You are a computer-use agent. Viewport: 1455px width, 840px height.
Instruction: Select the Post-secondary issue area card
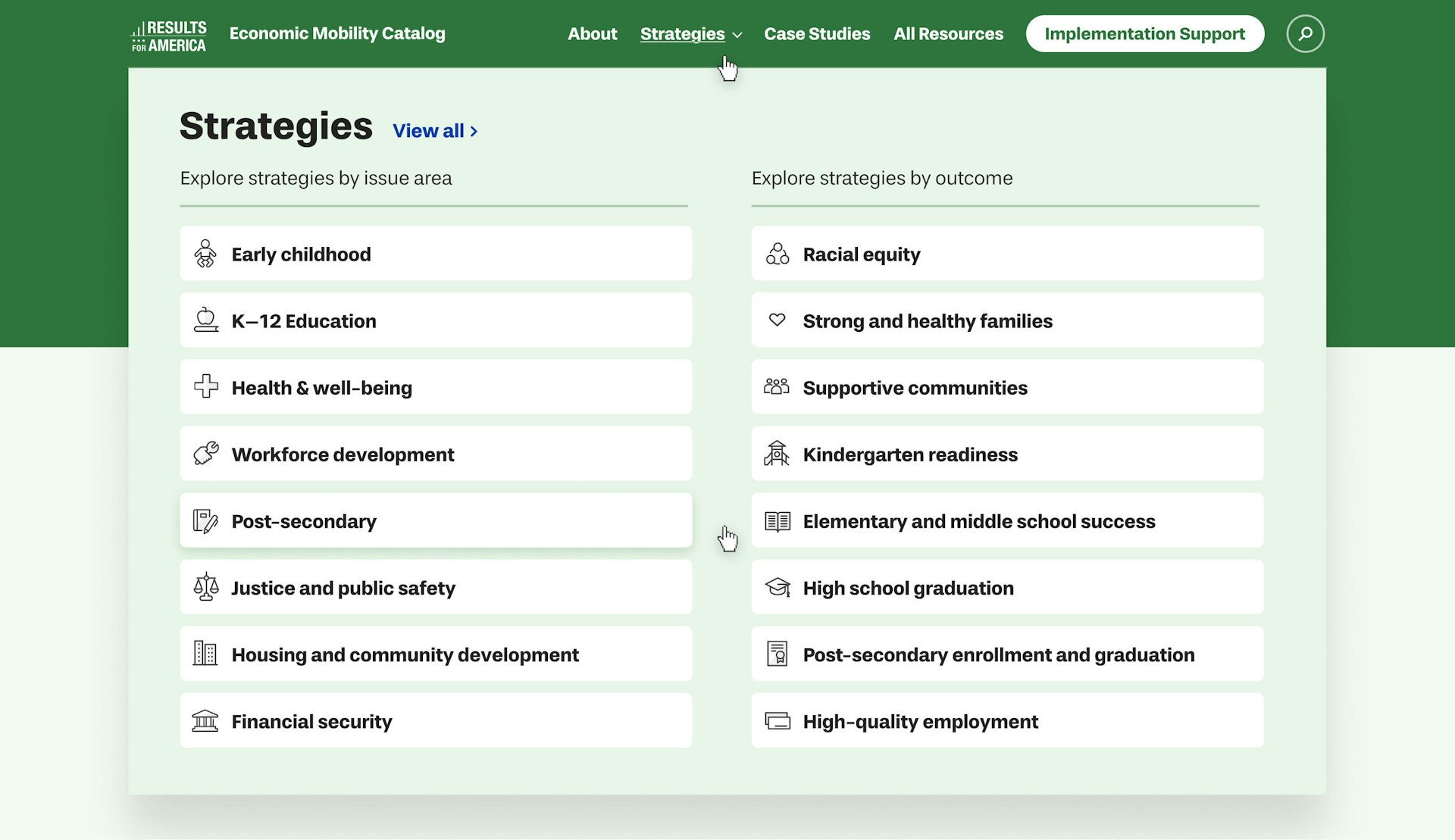point(435,521)
